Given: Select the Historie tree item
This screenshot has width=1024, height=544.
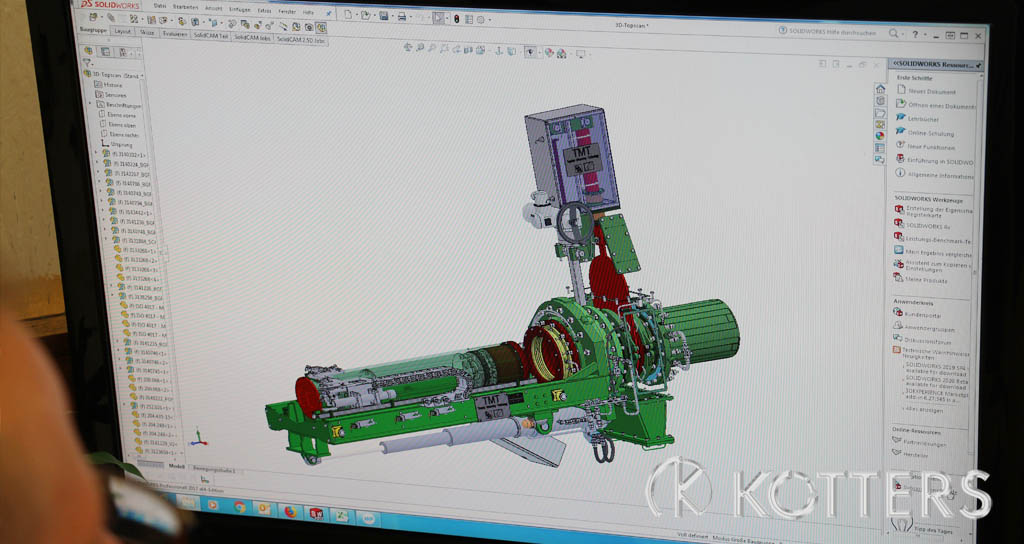Looking at the screenshot, I should pos(113,85).
